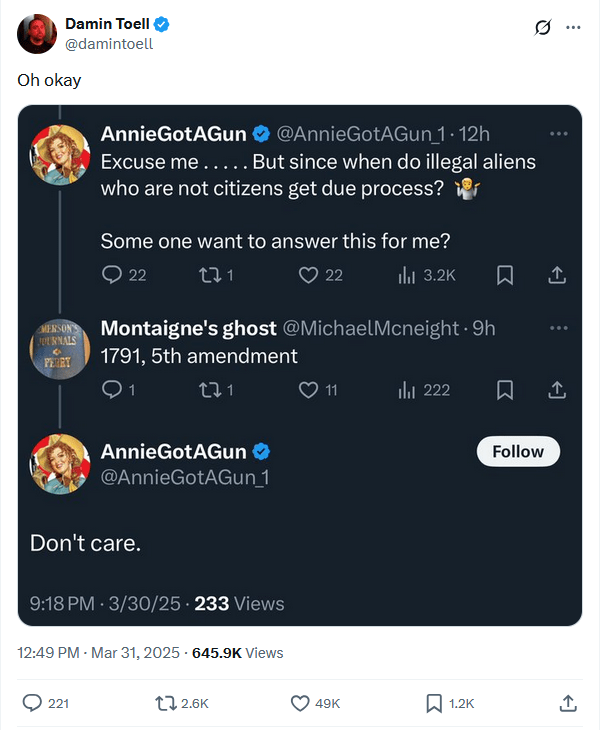This screenshot has height=730, width=602.
Task: Open more options on AnnieGotAGun's first tweet
Action: coord(559,134)
